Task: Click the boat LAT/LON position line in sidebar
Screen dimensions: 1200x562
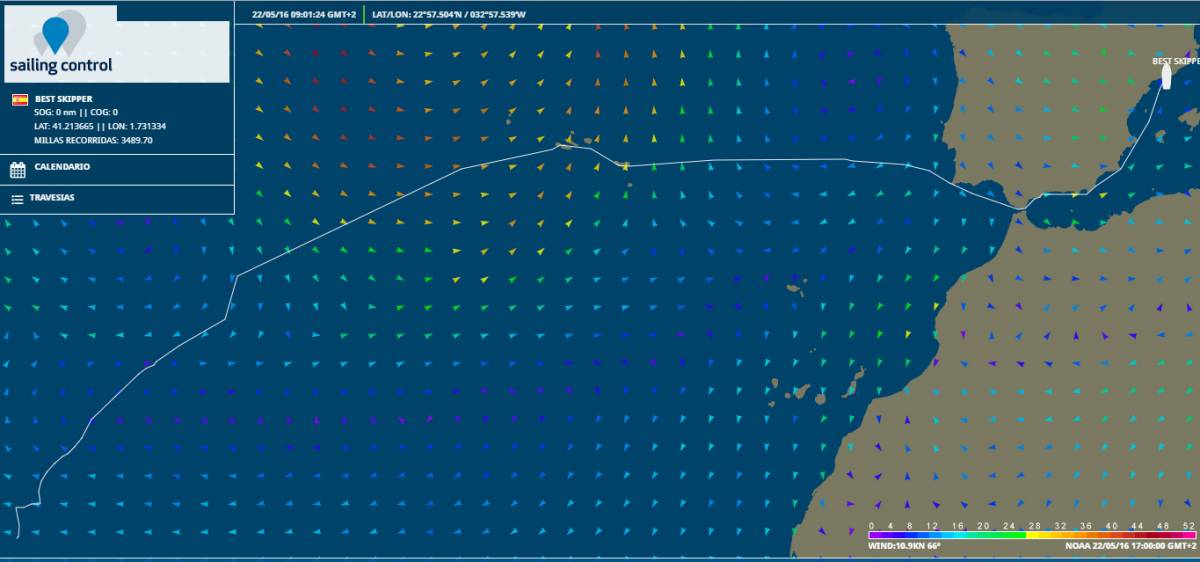Action: [100, 126]
